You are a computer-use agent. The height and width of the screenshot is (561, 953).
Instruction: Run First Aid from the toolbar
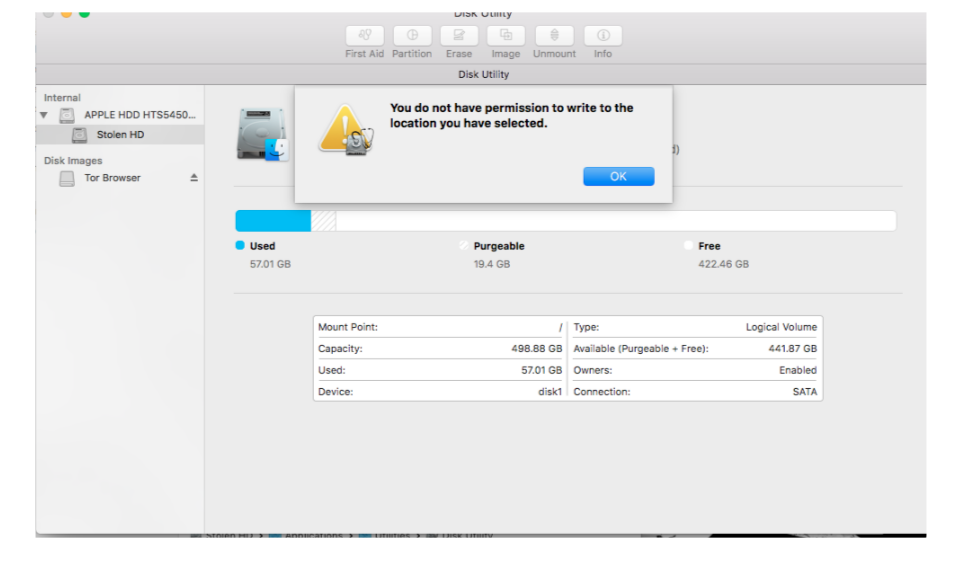pos(364,36)
